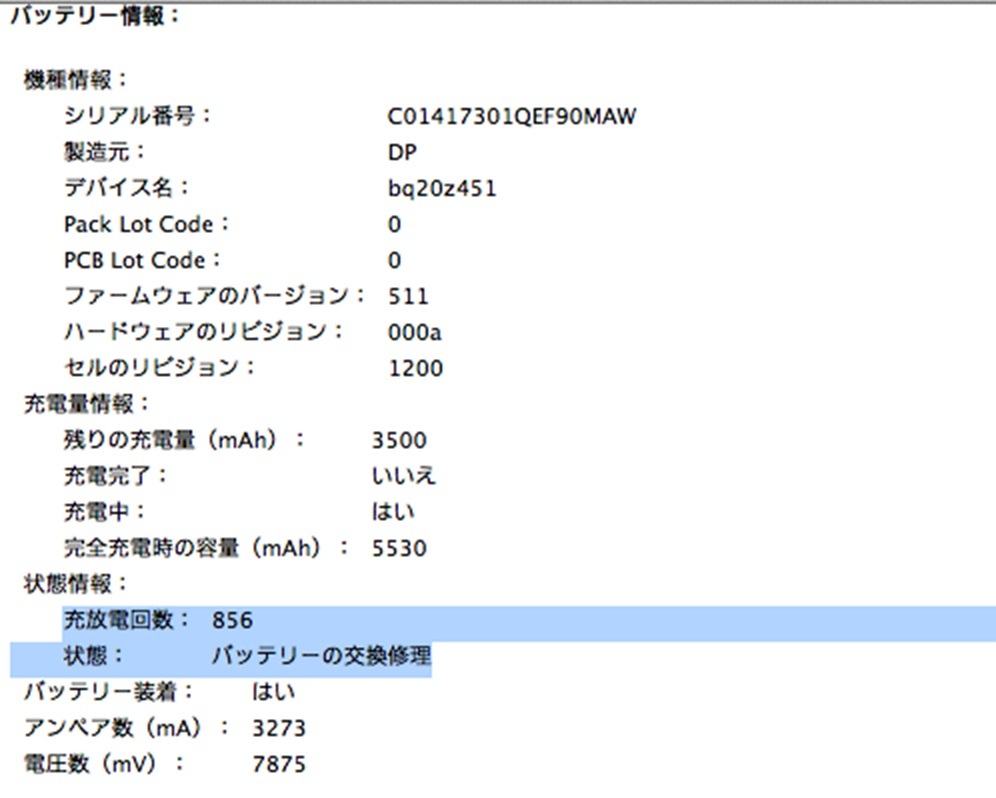Select the Pack Lot Code value 0

pyautogui.click(x=394, y=224)
